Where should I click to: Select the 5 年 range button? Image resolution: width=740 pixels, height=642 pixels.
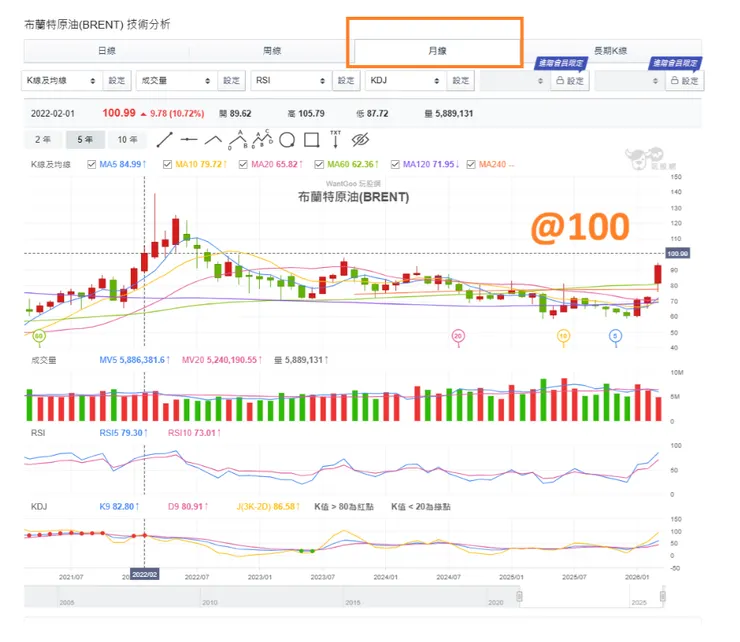coord(85,140)
